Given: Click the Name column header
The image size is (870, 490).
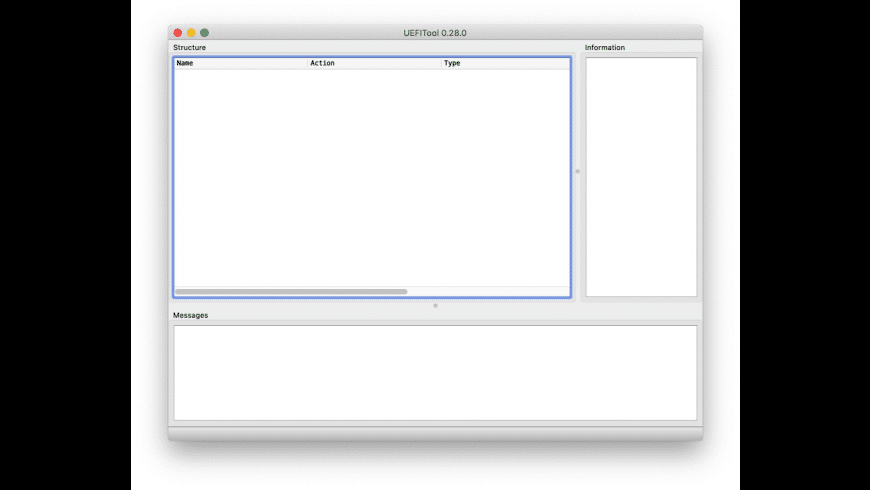Looking at the screenshot, I should [x=241, y=63].
